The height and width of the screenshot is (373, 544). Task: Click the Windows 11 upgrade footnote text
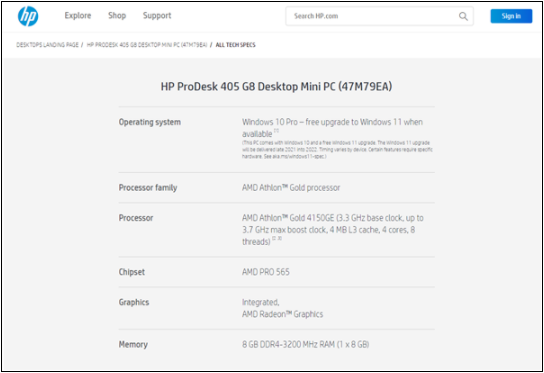click(337, 150)
